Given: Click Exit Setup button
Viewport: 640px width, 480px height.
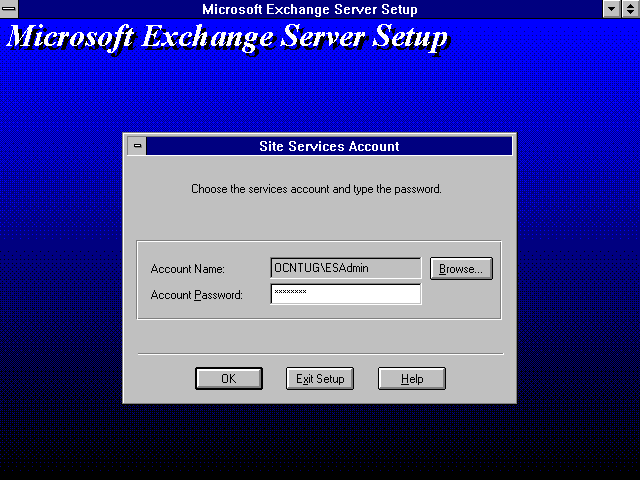Looking at the screenshot, I should [x=320, y=379].
